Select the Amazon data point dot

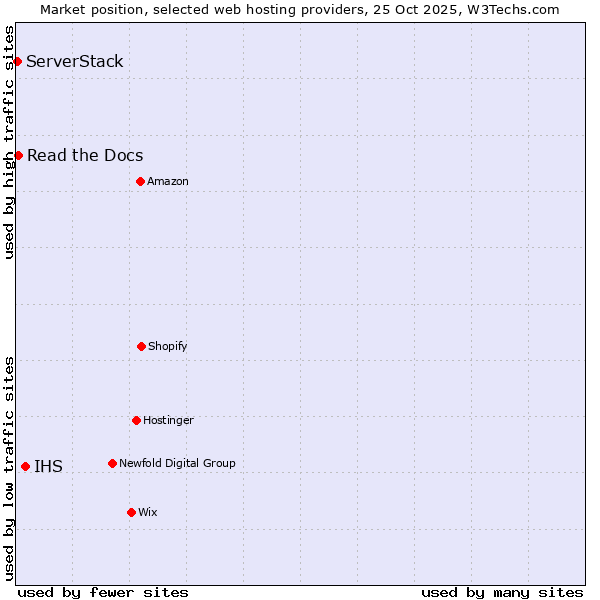tap(140, 181)
